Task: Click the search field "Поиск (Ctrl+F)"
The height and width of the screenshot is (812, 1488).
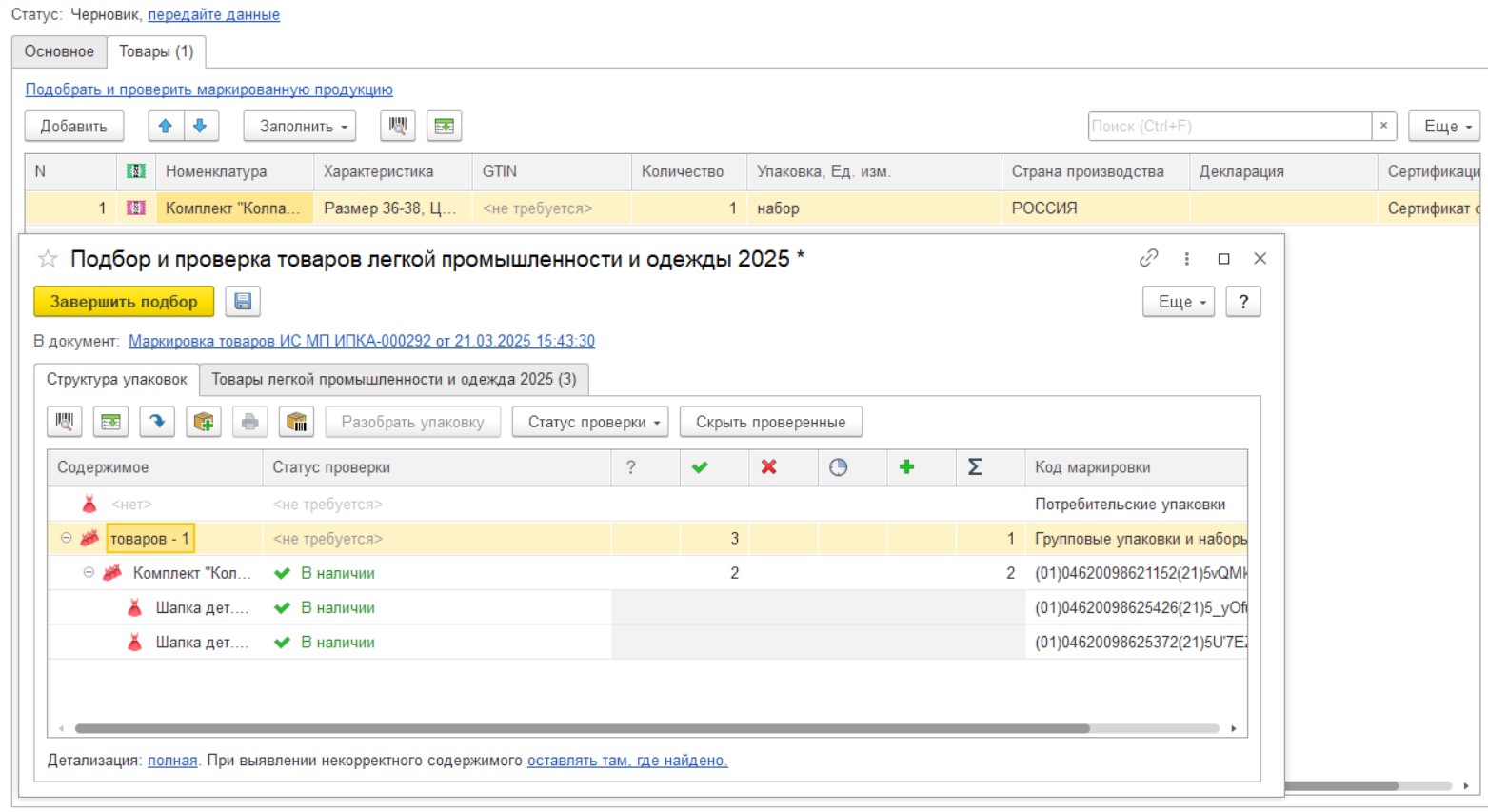Action: 1228,126
